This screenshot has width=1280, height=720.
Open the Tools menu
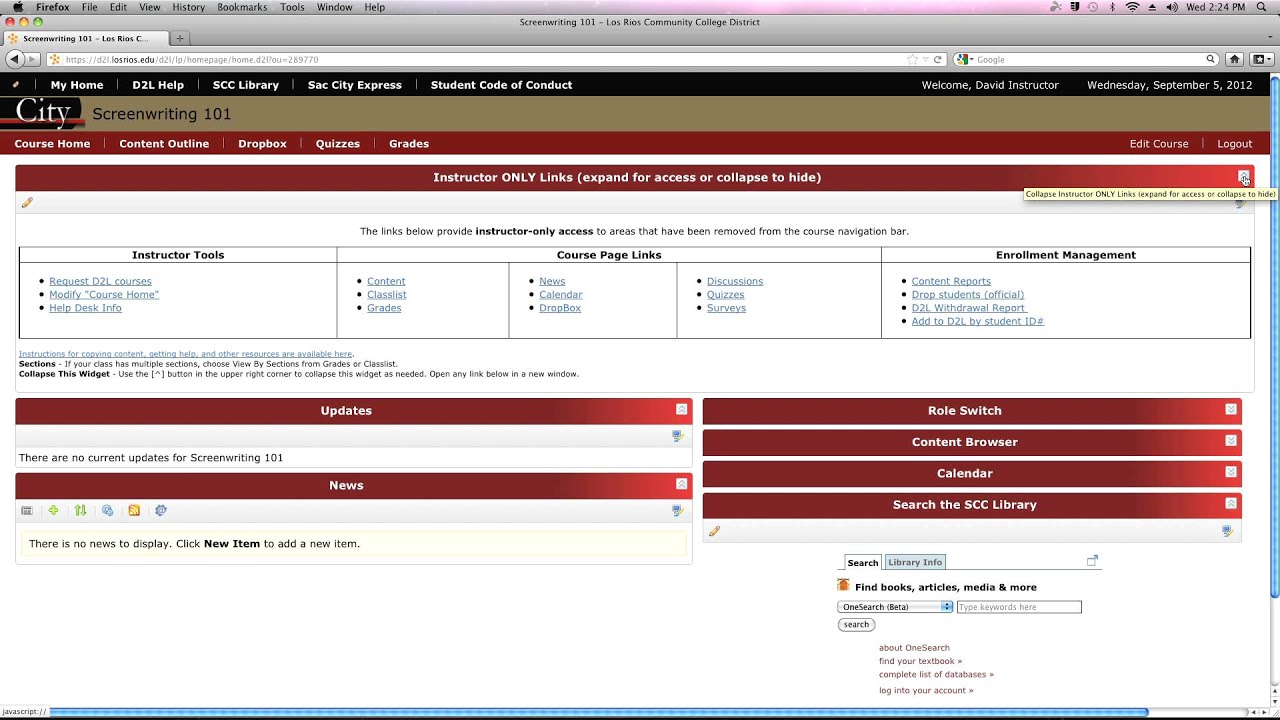point(292,7)
